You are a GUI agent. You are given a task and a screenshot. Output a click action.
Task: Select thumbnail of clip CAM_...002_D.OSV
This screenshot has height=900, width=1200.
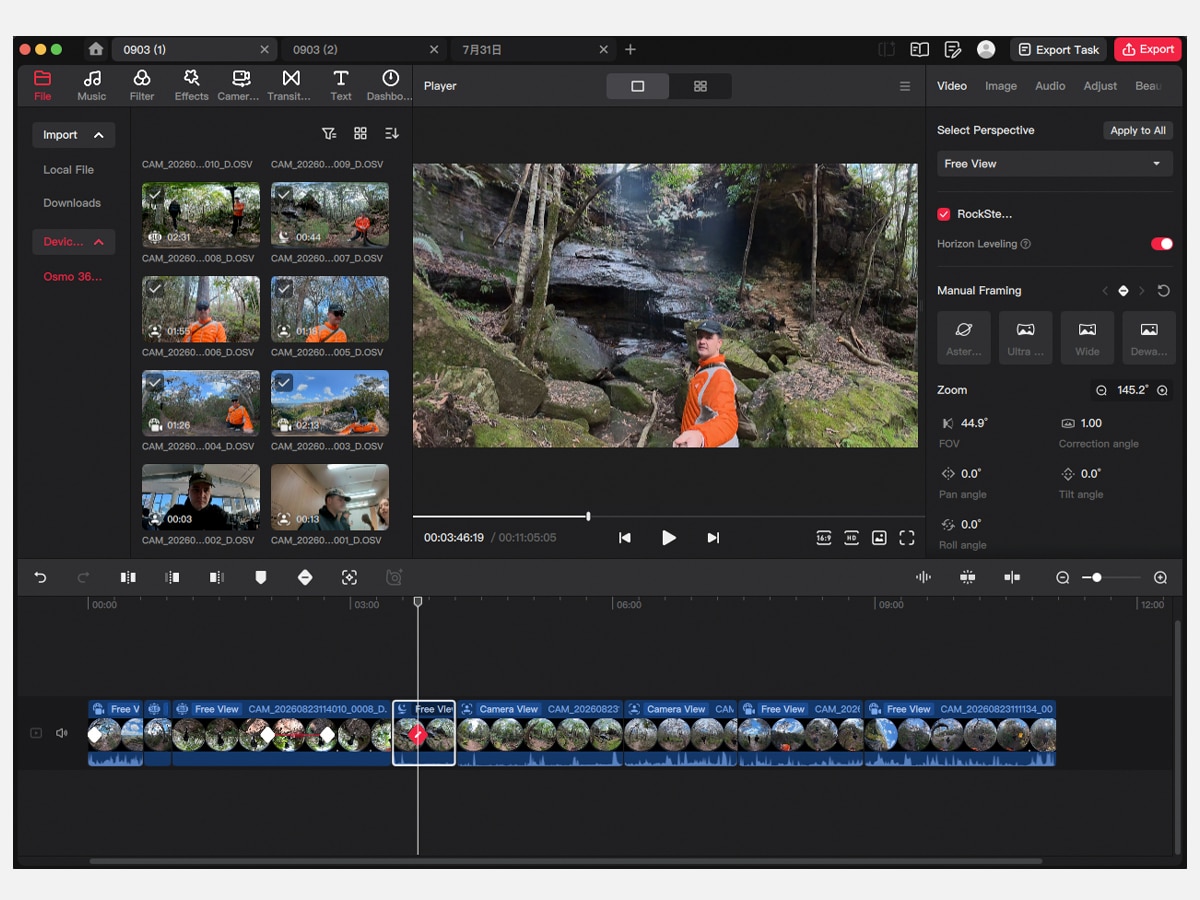201,497
